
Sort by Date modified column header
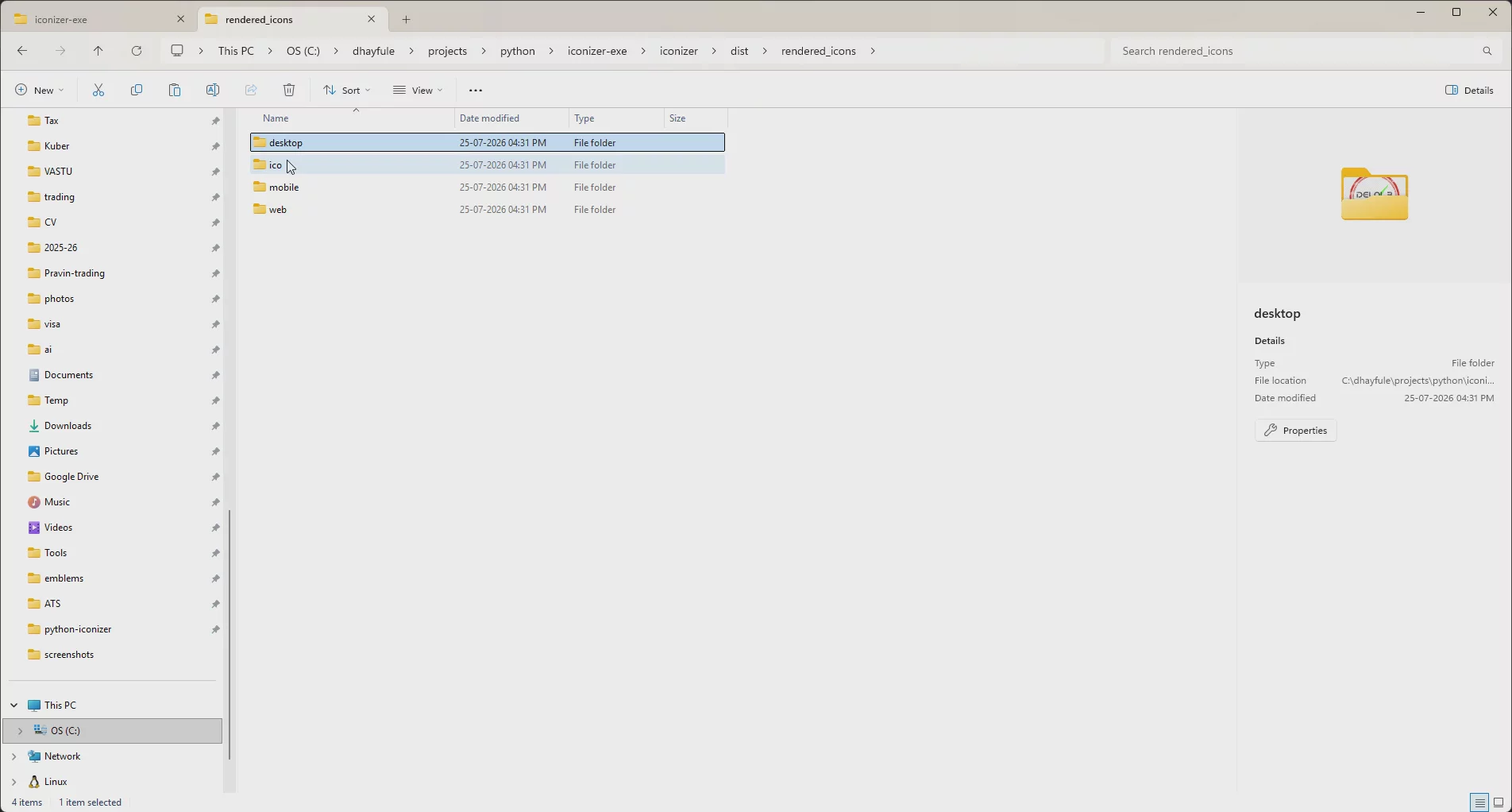tap(511, 118)
